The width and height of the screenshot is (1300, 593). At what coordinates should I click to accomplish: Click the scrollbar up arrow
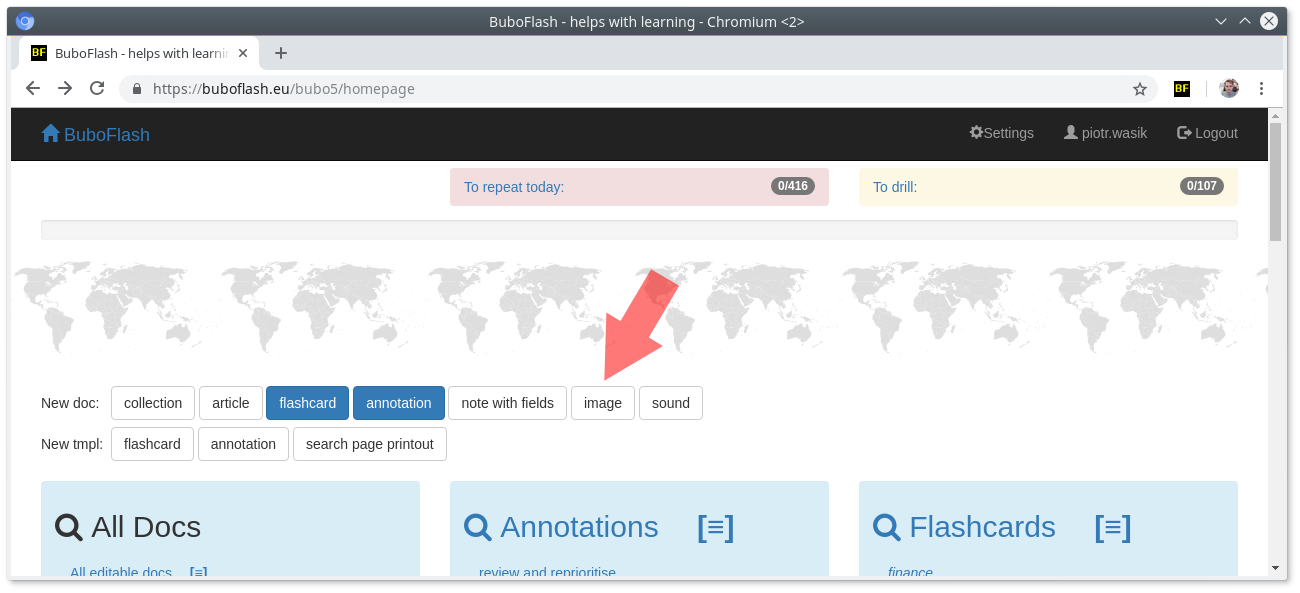[x=1275, y=115]
